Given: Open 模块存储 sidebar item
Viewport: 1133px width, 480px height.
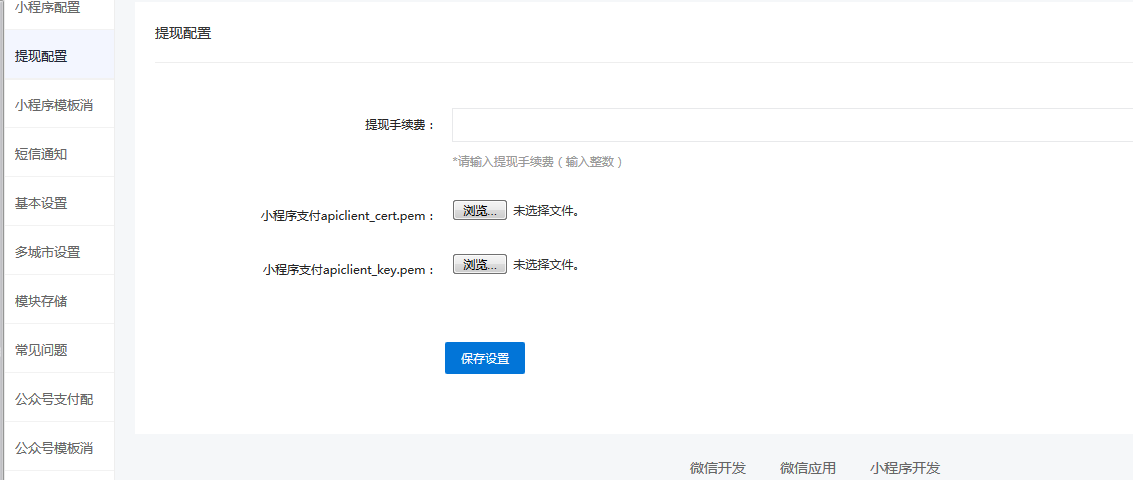Looking at the screenshot, I should pyautogui.click(x=59, y=301).
